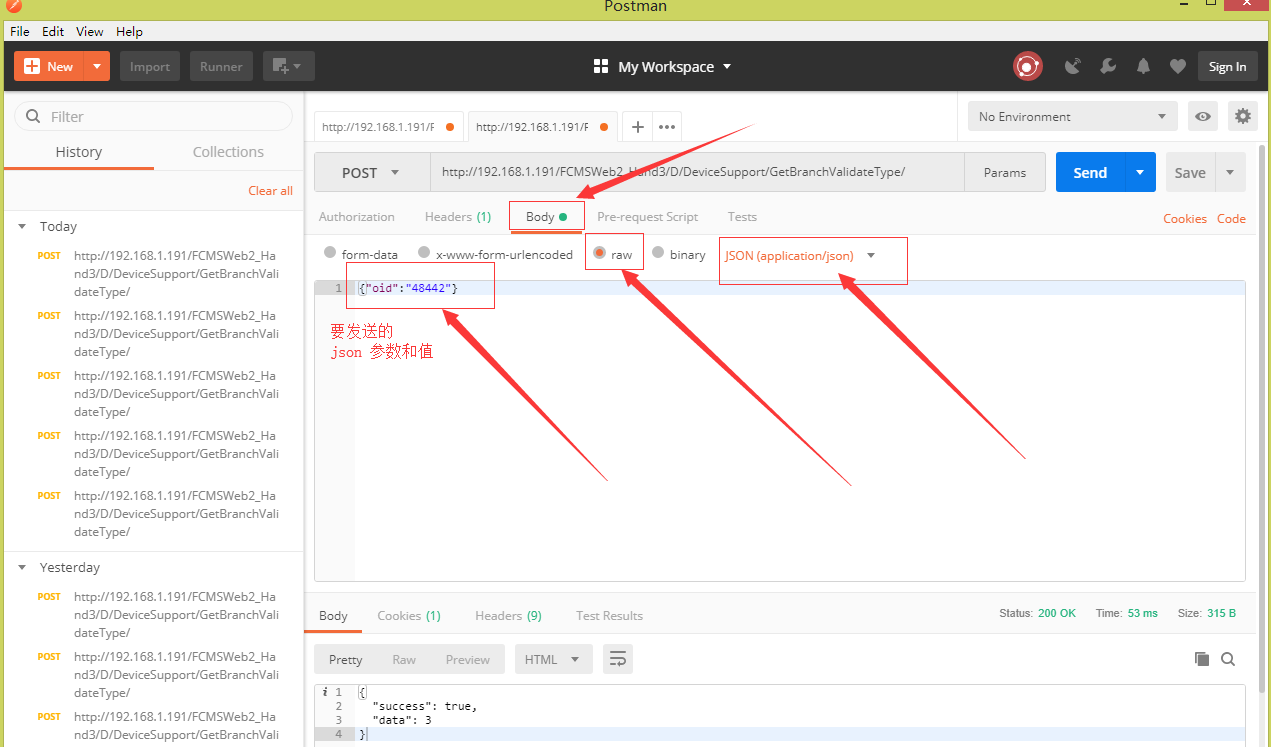Open the Pre-request Script tab
Screen dimensions: 1271x747
pos(647,217)
